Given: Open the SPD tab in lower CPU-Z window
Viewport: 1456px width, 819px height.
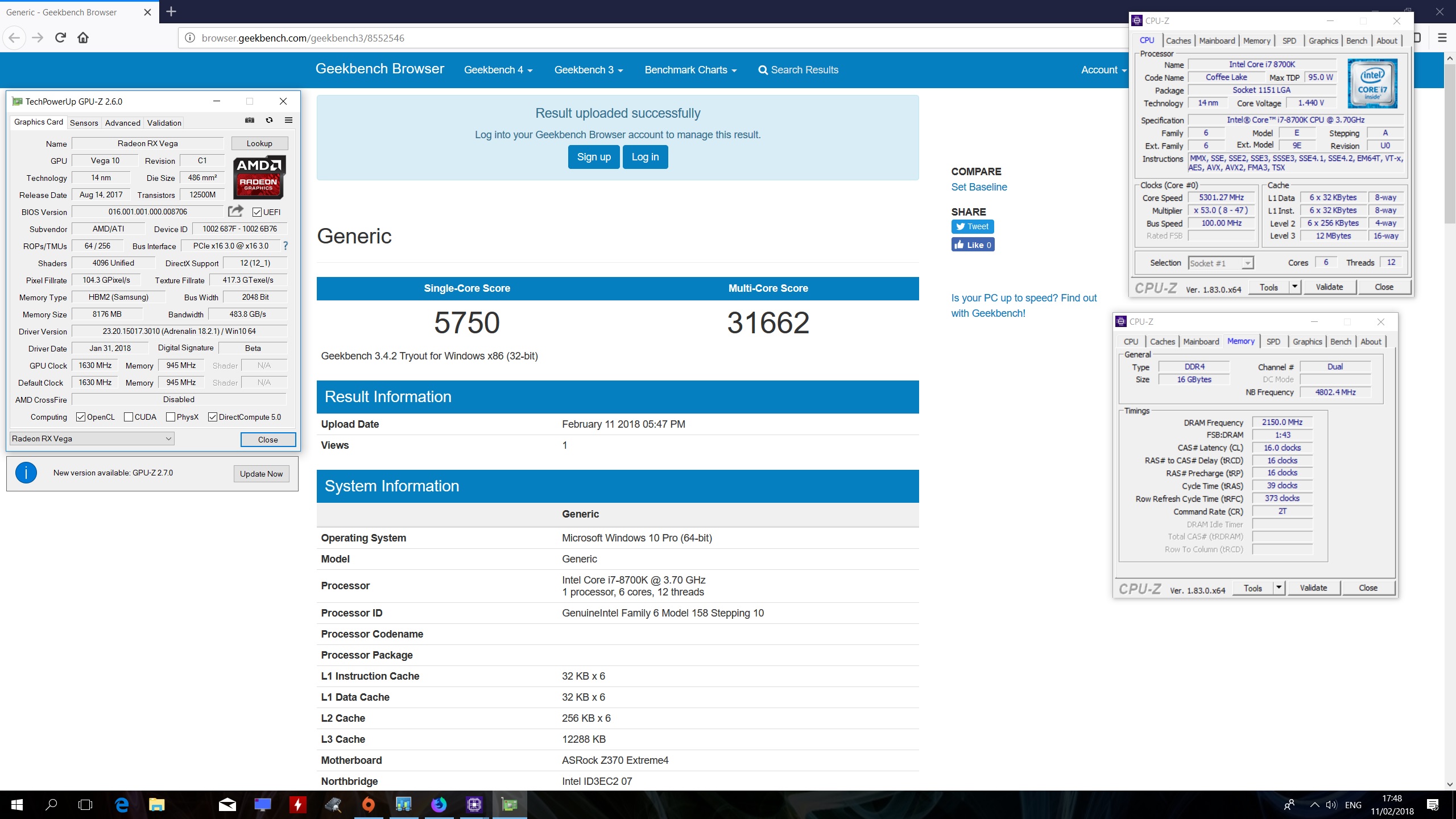Looking at the screenshot, I should pyautogui.click(x=1273, y=342).
